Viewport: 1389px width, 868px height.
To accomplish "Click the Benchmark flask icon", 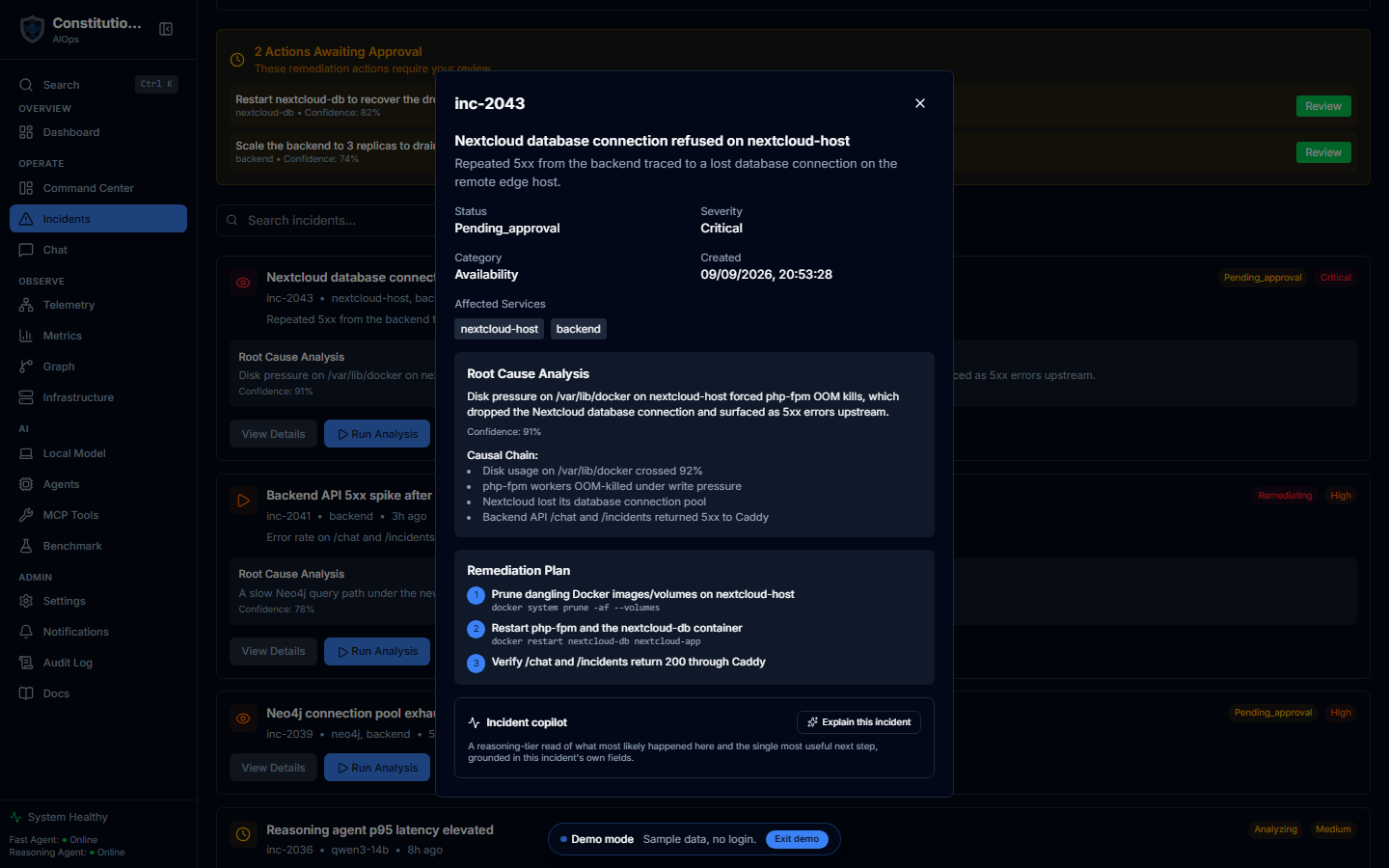I will tap(26, 546).
